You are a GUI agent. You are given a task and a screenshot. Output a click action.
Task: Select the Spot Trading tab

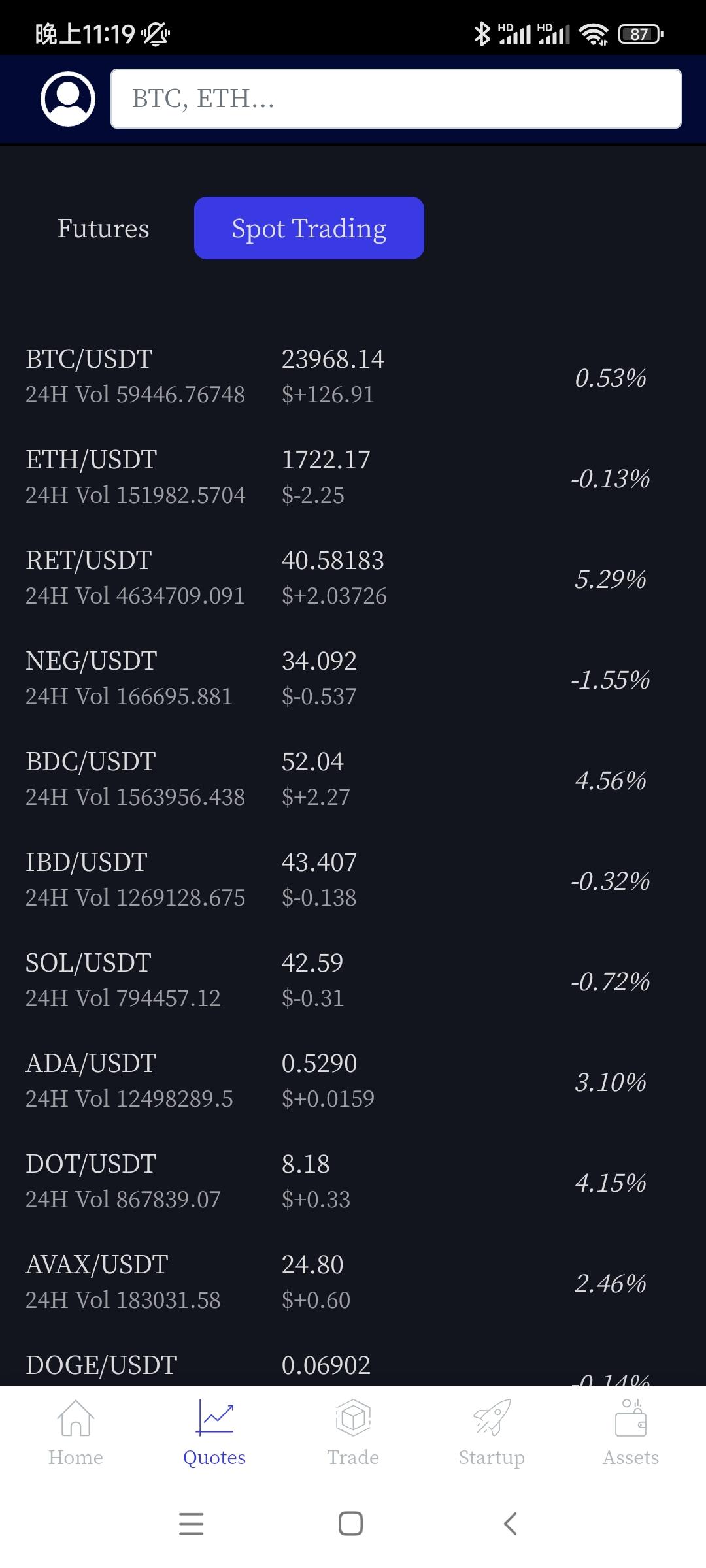pyautogui.click(x=309, y=228)
